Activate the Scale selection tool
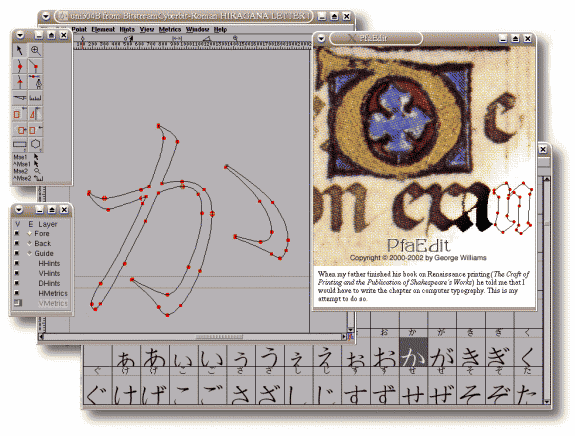The image size is (575, 436). click(19, 114)
